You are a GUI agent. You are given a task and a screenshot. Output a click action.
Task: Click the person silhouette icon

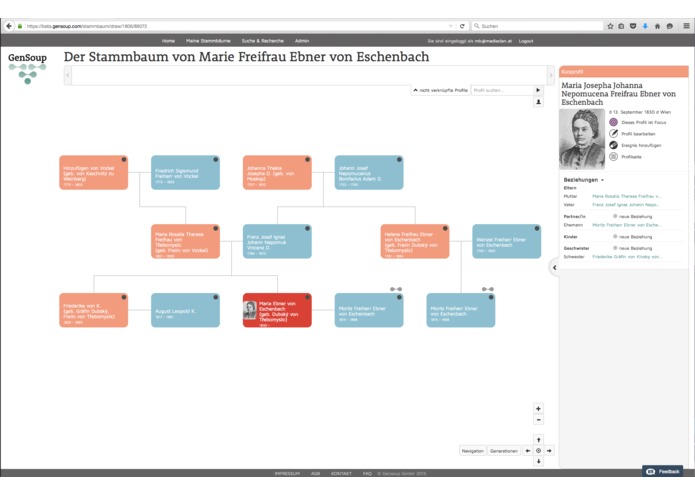click(538, 102)
